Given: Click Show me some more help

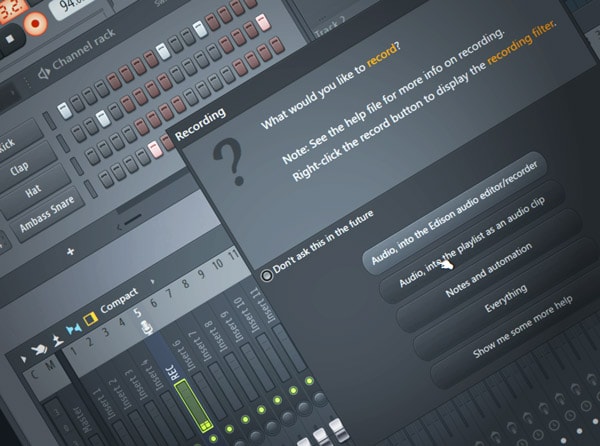Looking at the screenshot, I should pos(523,326).
